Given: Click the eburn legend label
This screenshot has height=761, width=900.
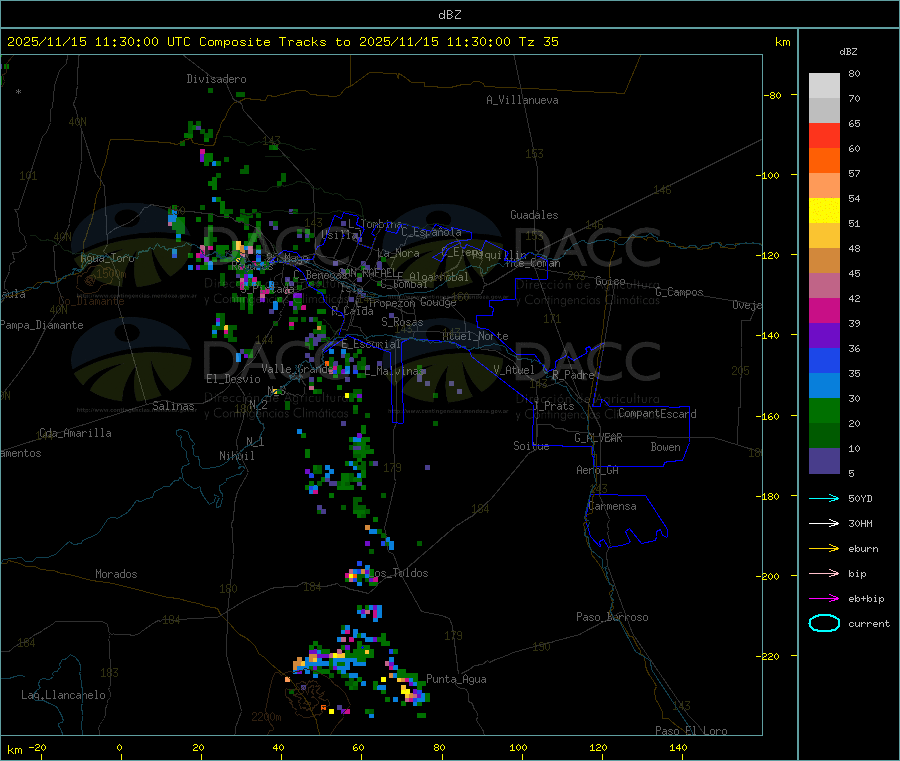Looking at the screenshot, I should coord(863,549).
